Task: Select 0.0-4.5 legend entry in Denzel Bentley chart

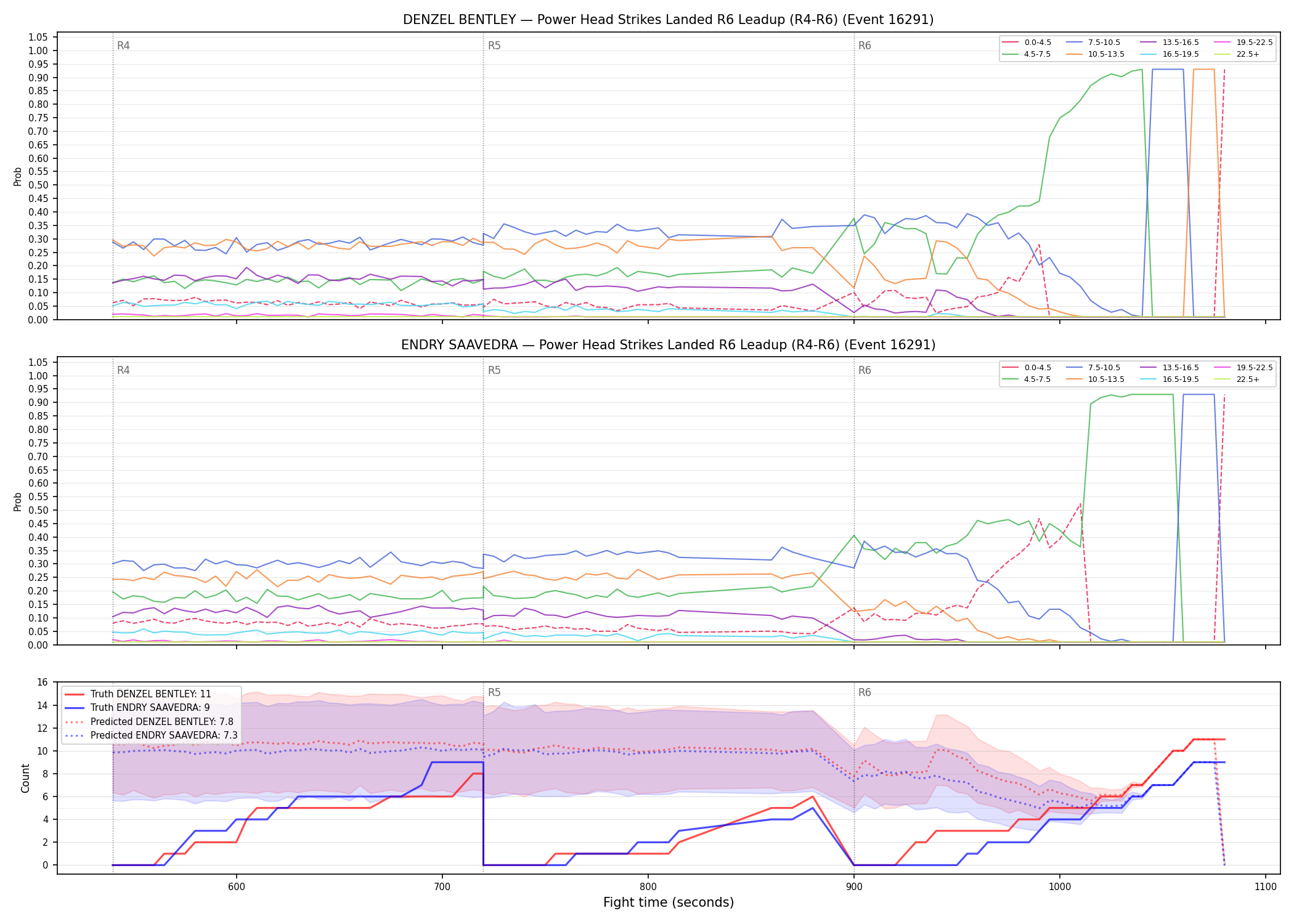Action: [1027, 43]
